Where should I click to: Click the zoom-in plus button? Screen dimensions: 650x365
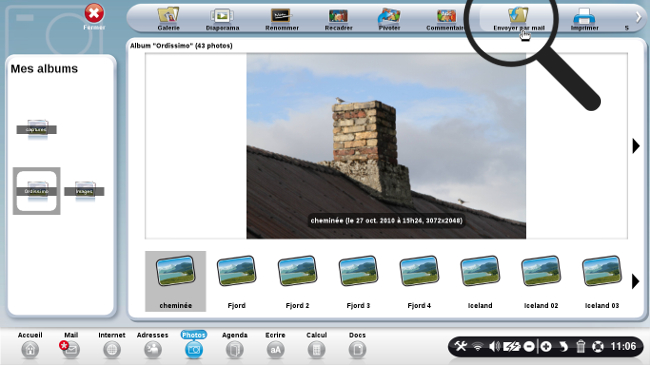[546, 346]
